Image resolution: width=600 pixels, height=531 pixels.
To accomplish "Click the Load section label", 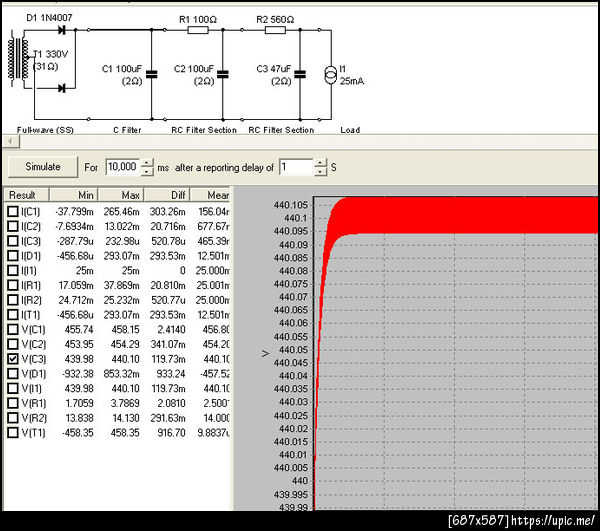I will (x=350, y=130).
